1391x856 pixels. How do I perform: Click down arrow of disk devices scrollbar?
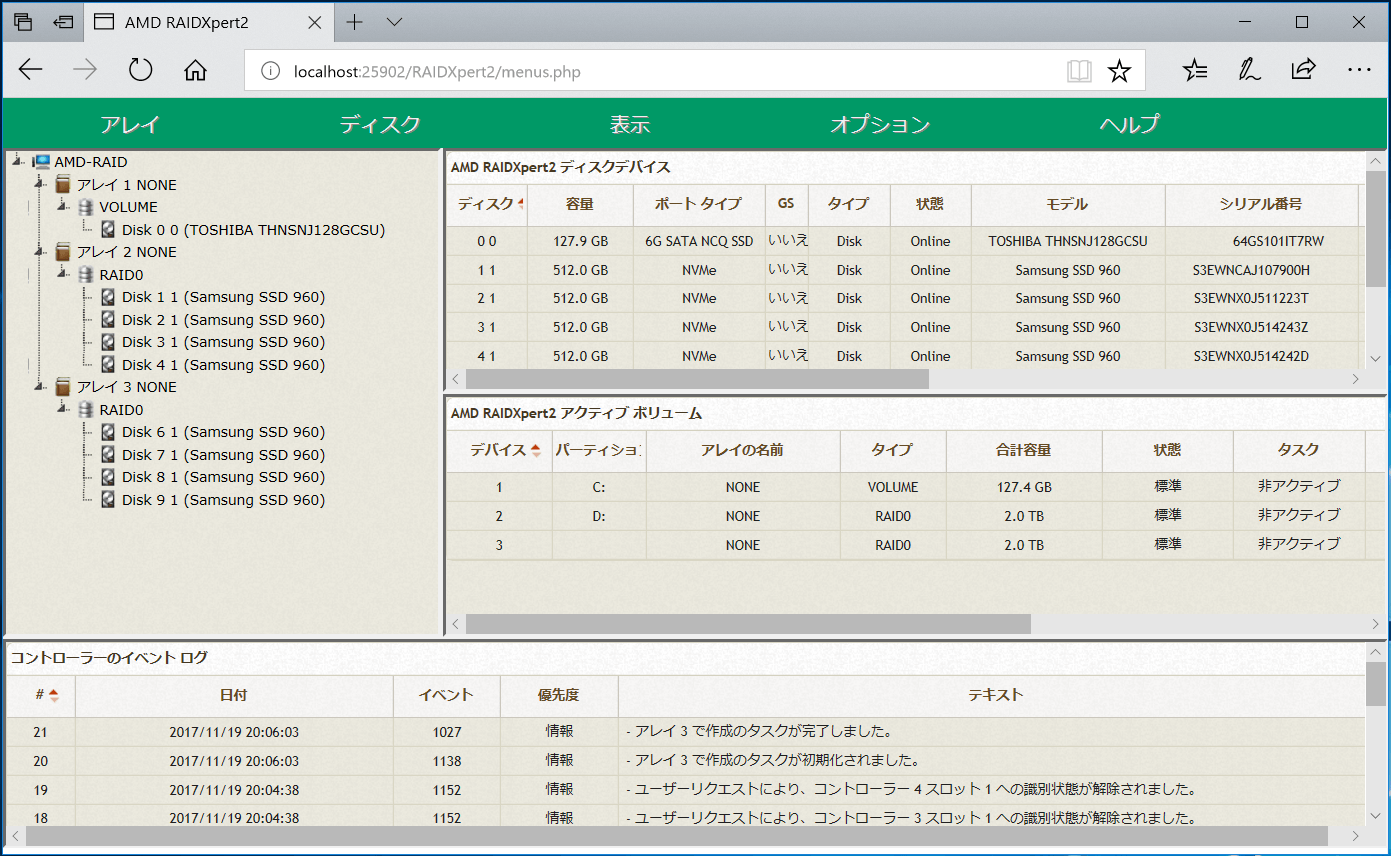(x=1375, y=358)
